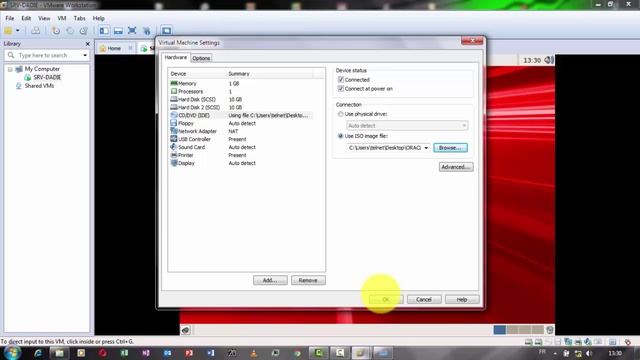Select the Network Adapter device row
This screenshot has height=360, width=640.
[x=241, y=131]
